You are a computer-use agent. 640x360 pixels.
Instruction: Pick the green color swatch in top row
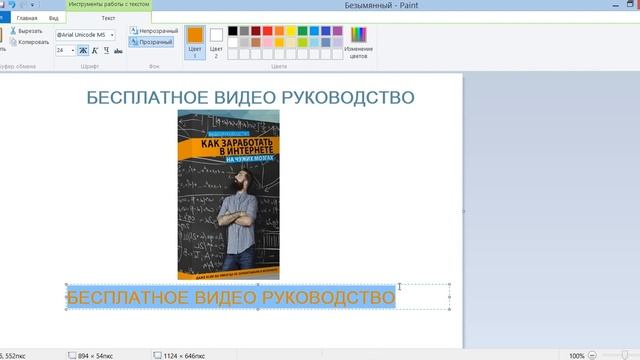point(302,31)
